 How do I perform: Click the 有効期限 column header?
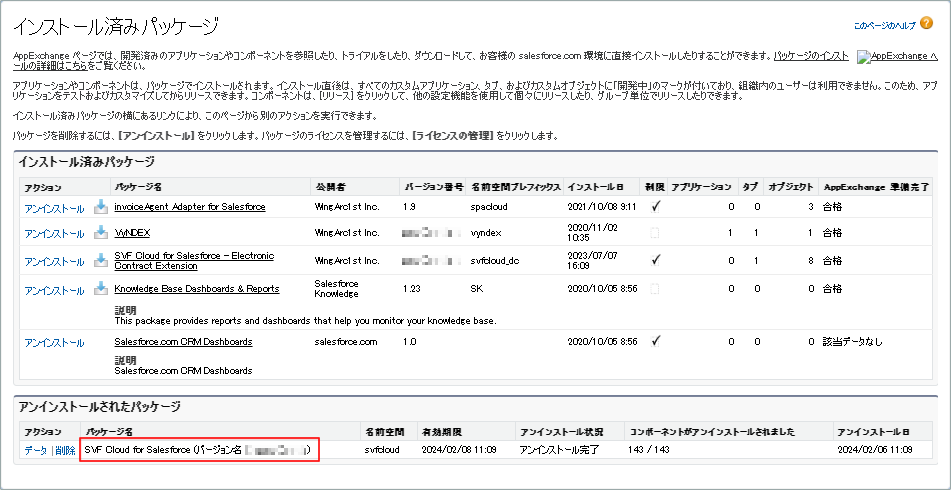pos(442,432)
